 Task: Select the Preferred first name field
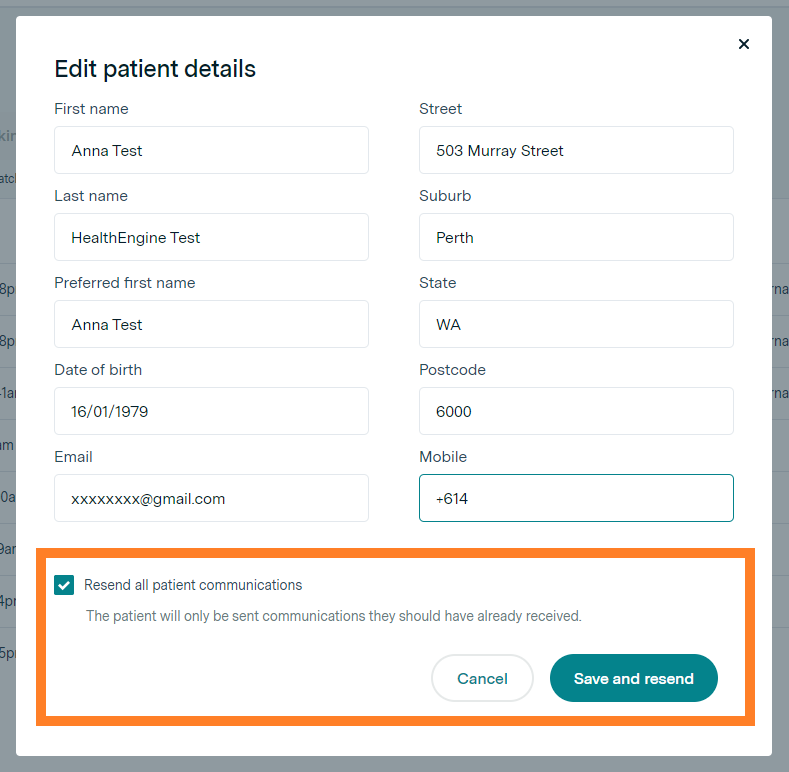coord(211,324)
